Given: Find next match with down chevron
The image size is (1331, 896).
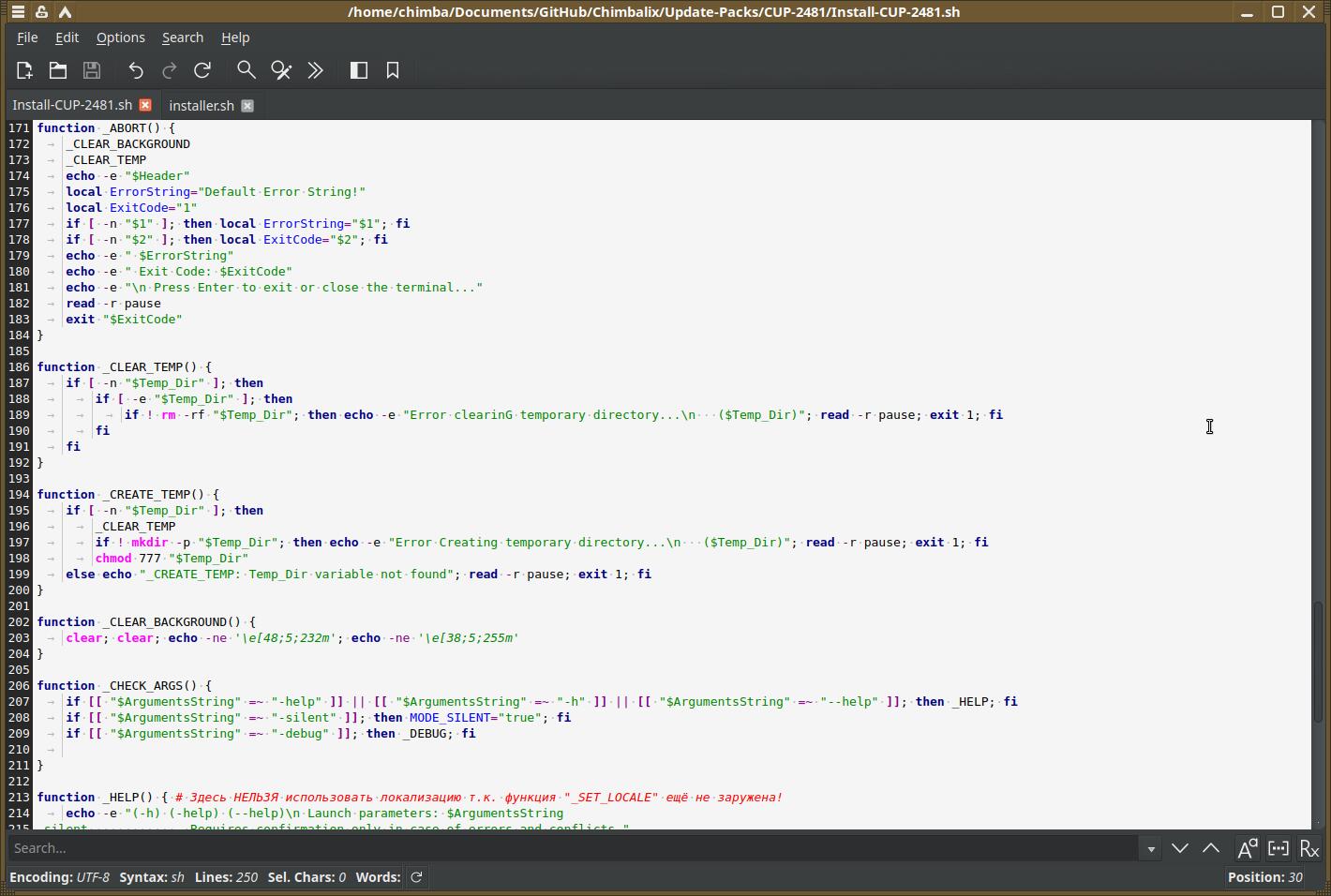Looking at the screenshot, I should pyautogui.click(x=1180, y=848).
